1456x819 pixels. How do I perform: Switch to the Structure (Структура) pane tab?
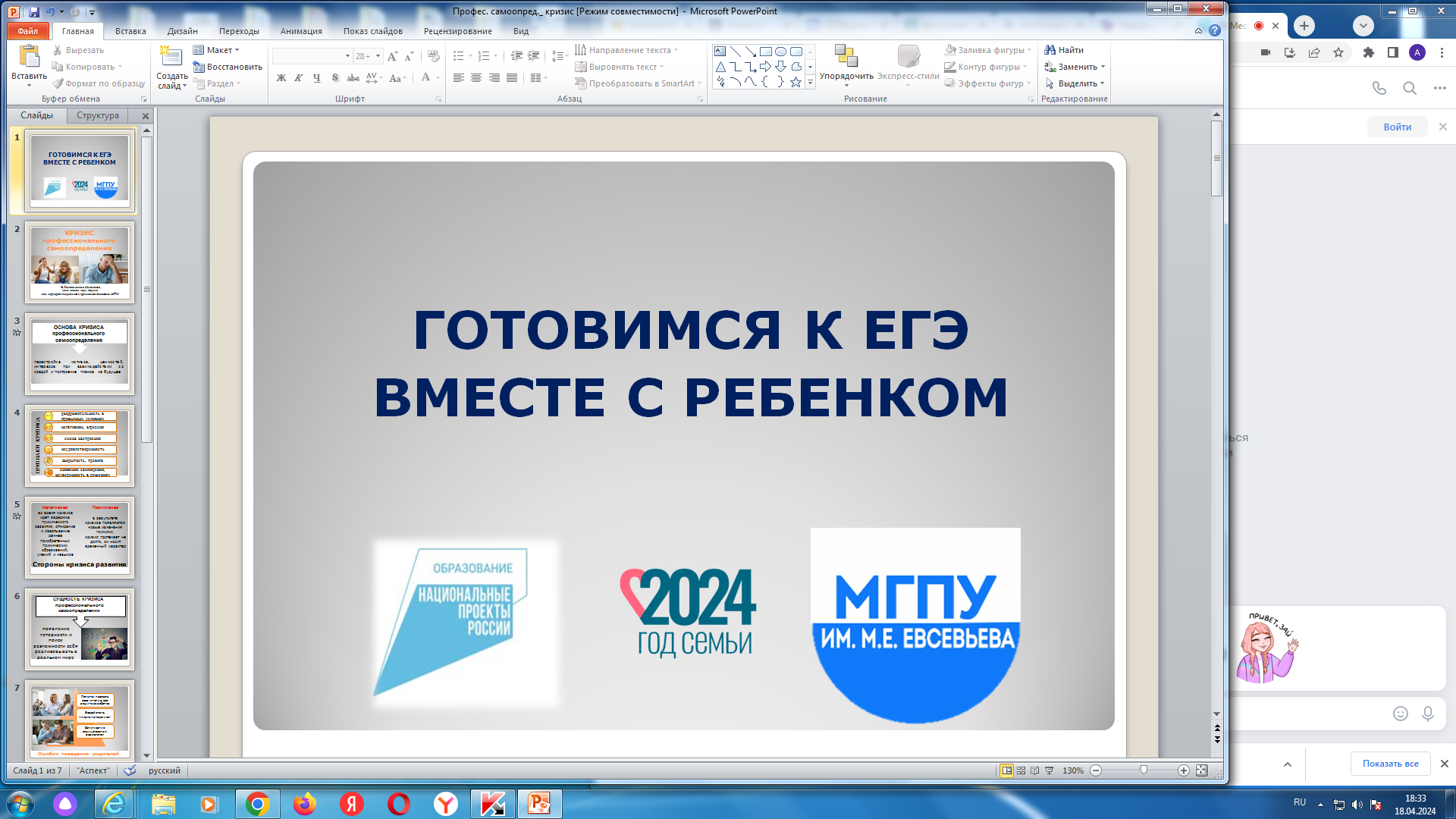tap(98, 115)
